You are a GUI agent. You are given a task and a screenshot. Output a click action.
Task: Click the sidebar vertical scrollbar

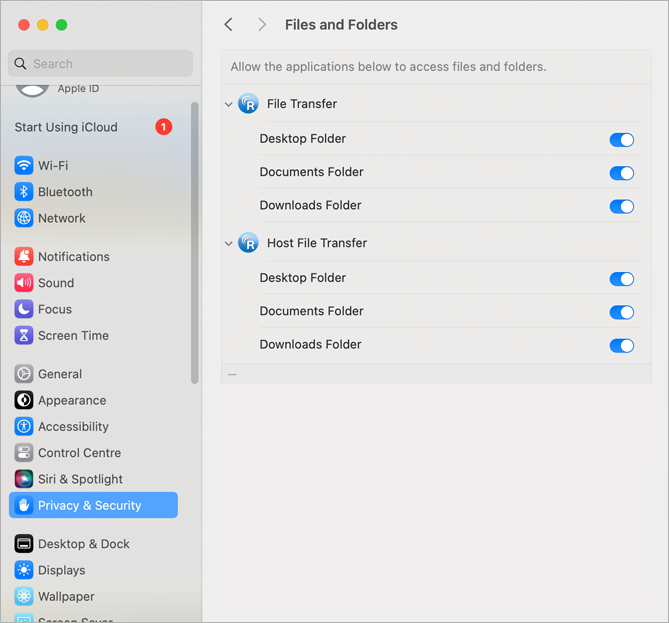coord(194,240)
